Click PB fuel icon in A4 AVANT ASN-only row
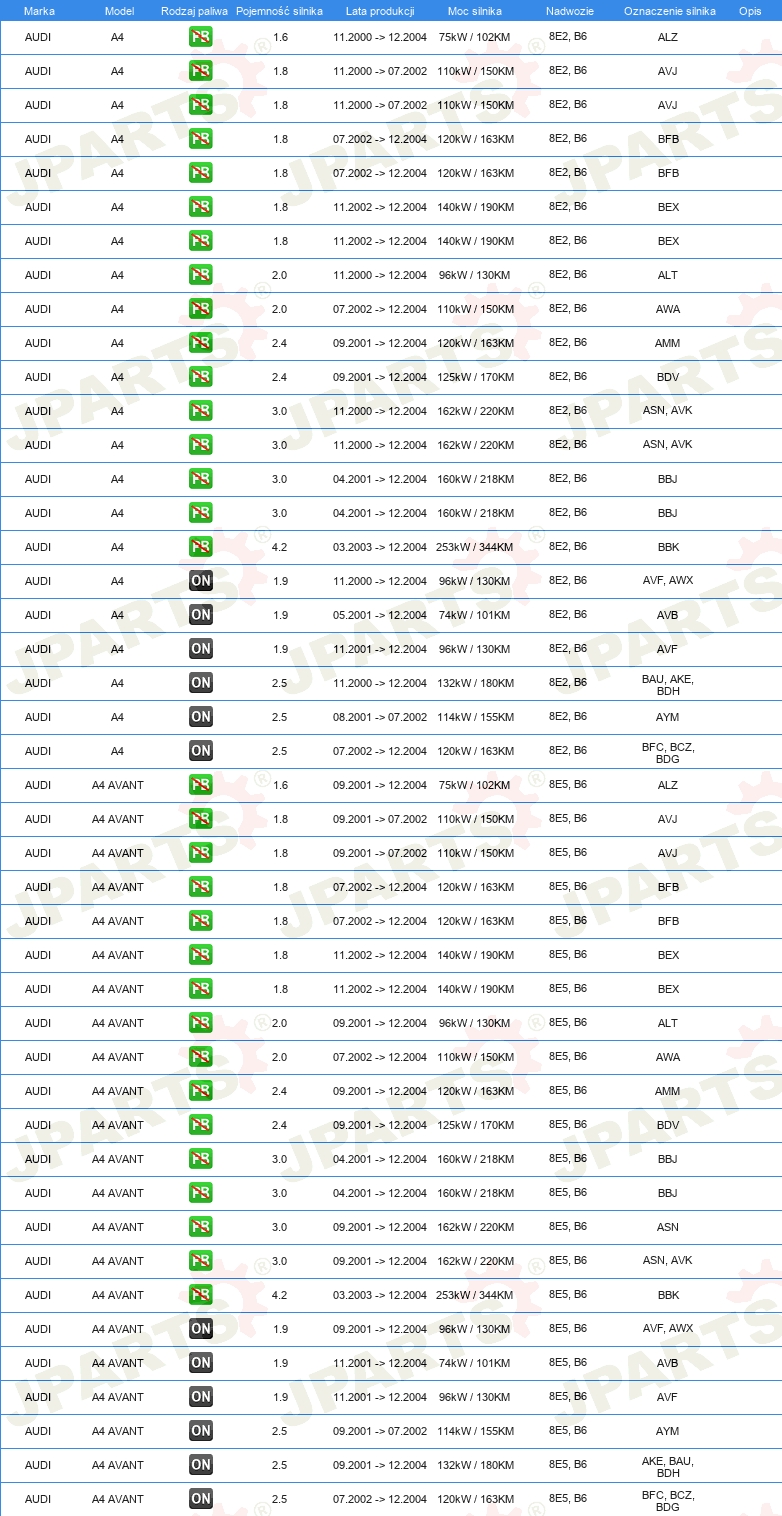The height and width of the screenshot is (1516, 782). 201,1228
